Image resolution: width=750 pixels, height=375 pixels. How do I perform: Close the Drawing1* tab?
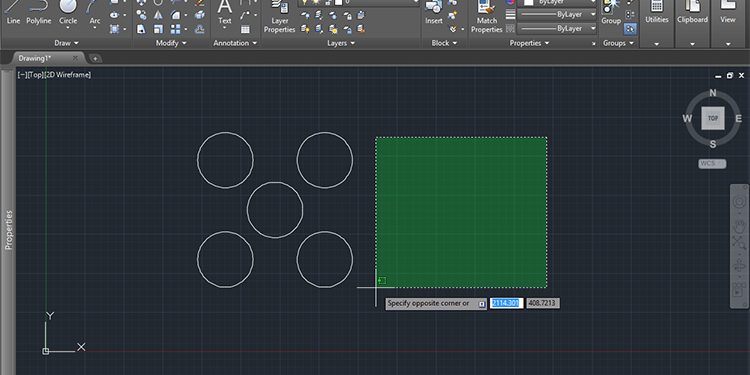(x=75, y=58)
